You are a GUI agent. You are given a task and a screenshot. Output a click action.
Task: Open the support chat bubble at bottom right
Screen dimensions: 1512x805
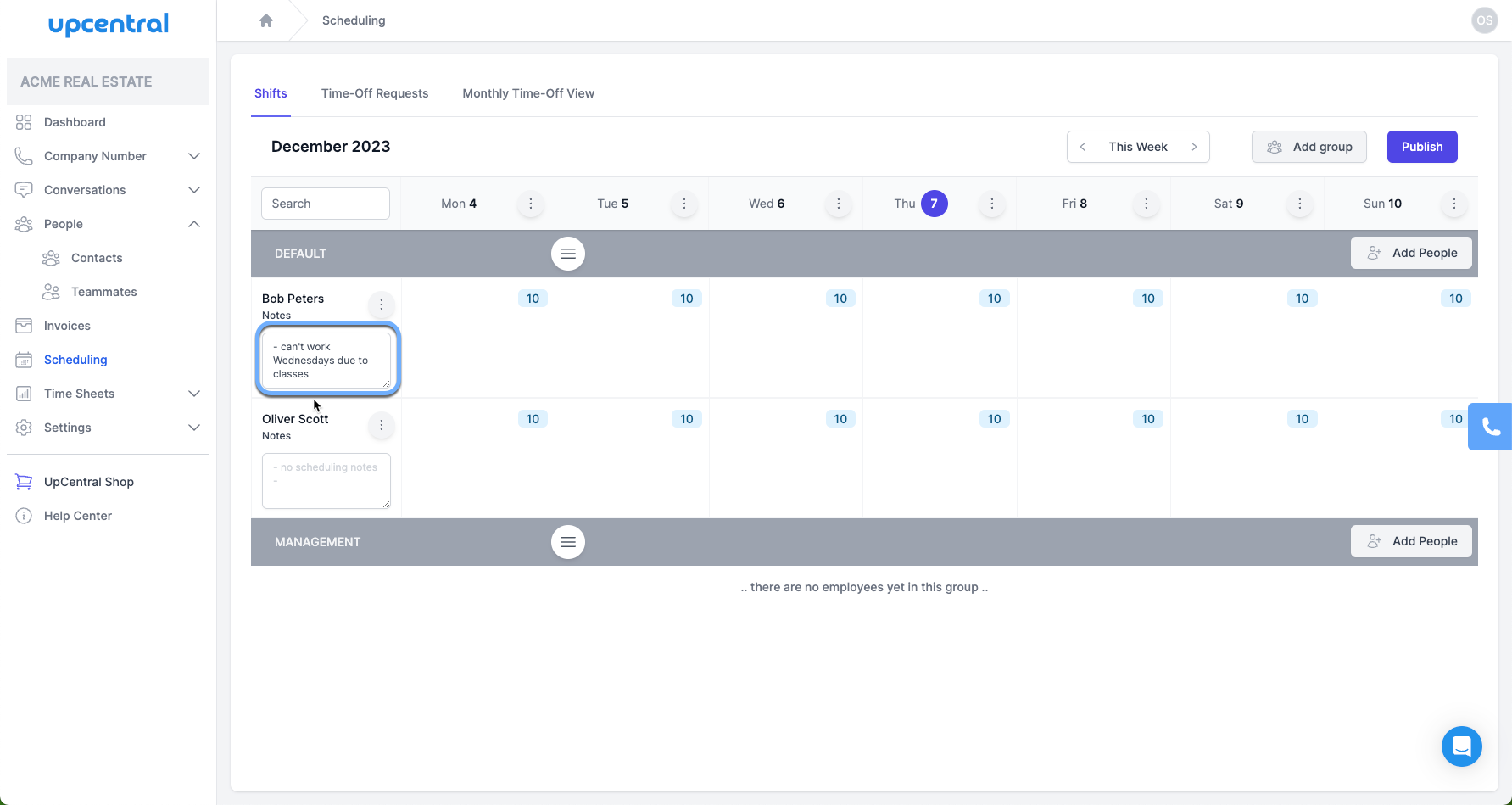click(x=1461, y=746)
